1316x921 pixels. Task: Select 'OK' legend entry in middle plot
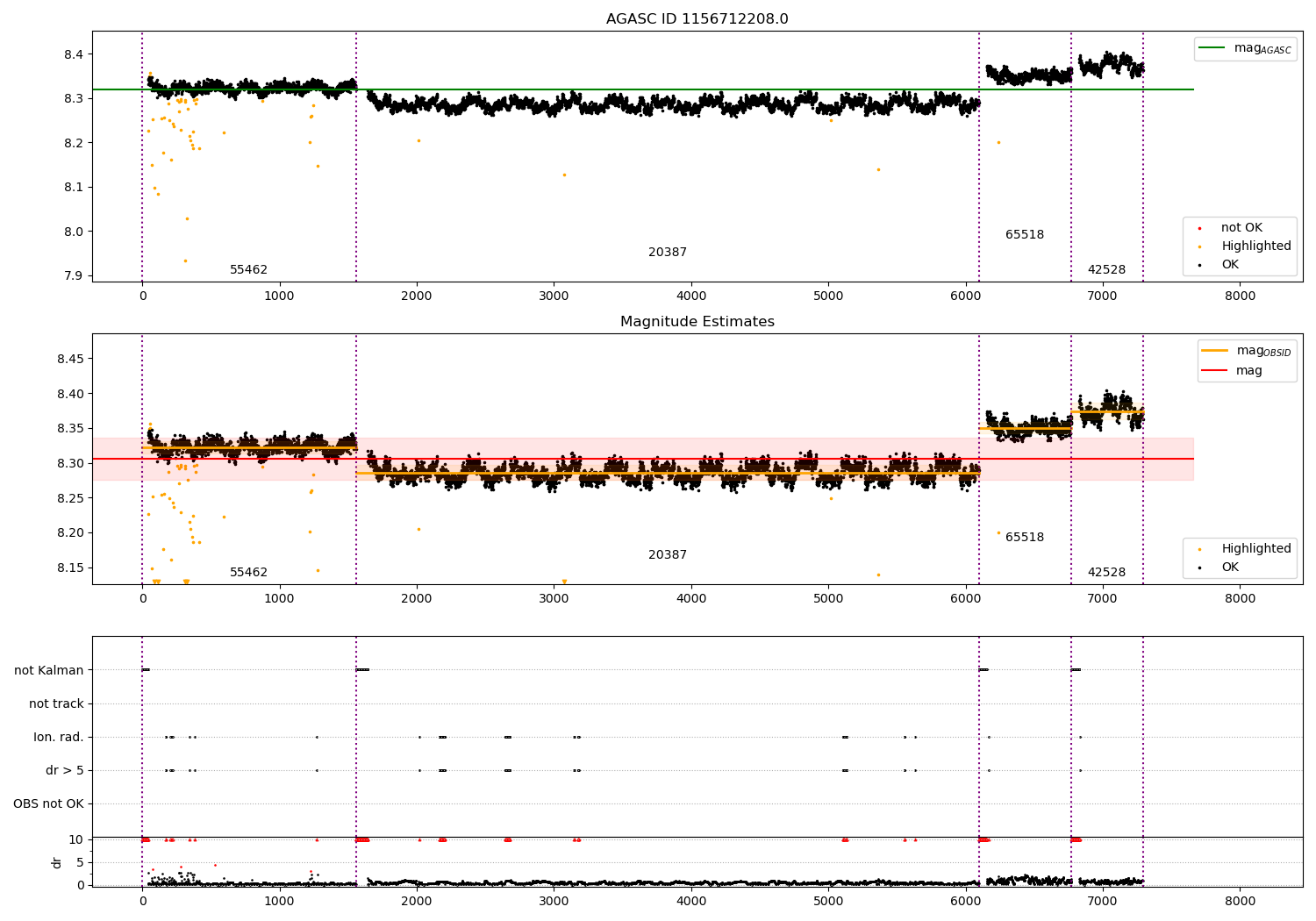[1218, 568]
